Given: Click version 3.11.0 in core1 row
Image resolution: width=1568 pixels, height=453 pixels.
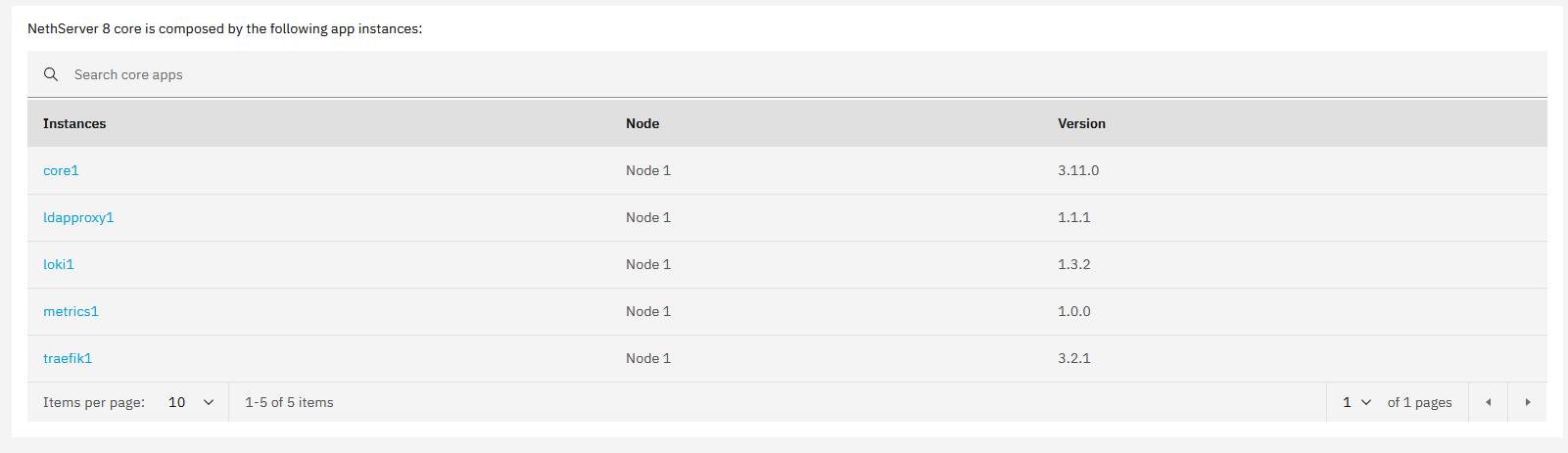Looking at the screenshot, I should [1078, 170].
